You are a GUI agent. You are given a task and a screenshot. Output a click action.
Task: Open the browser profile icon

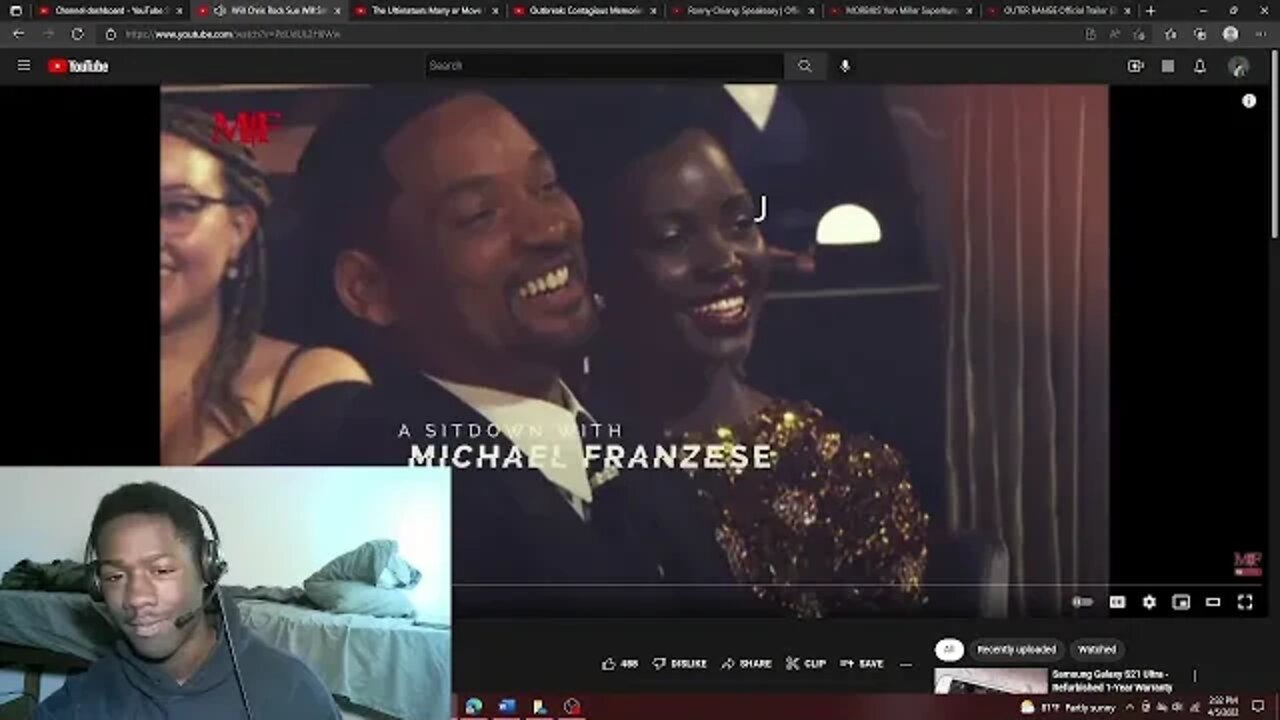1231,33
